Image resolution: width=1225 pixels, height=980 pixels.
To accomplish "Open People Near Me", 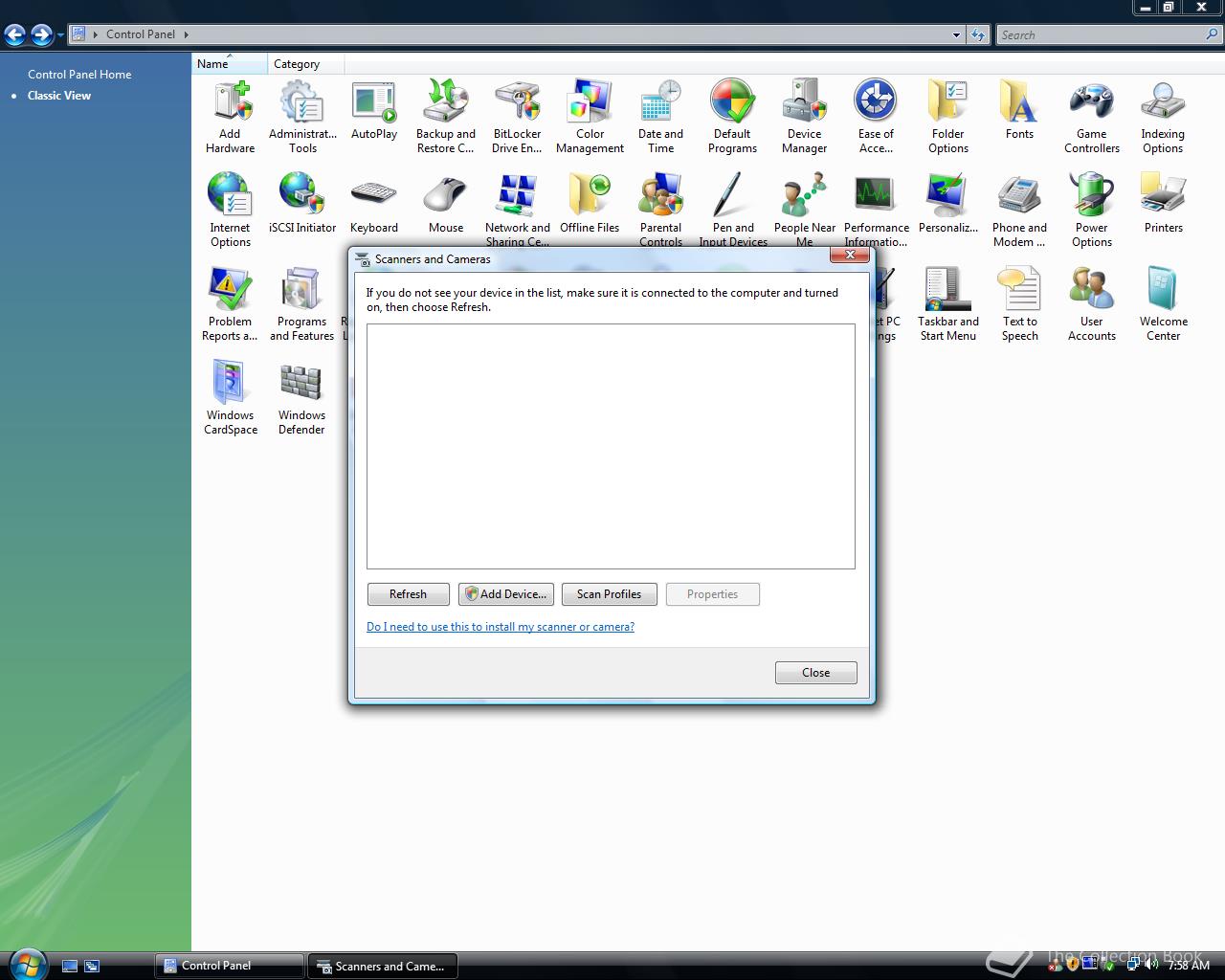I will pyautogui.click(x=804, y=209).
